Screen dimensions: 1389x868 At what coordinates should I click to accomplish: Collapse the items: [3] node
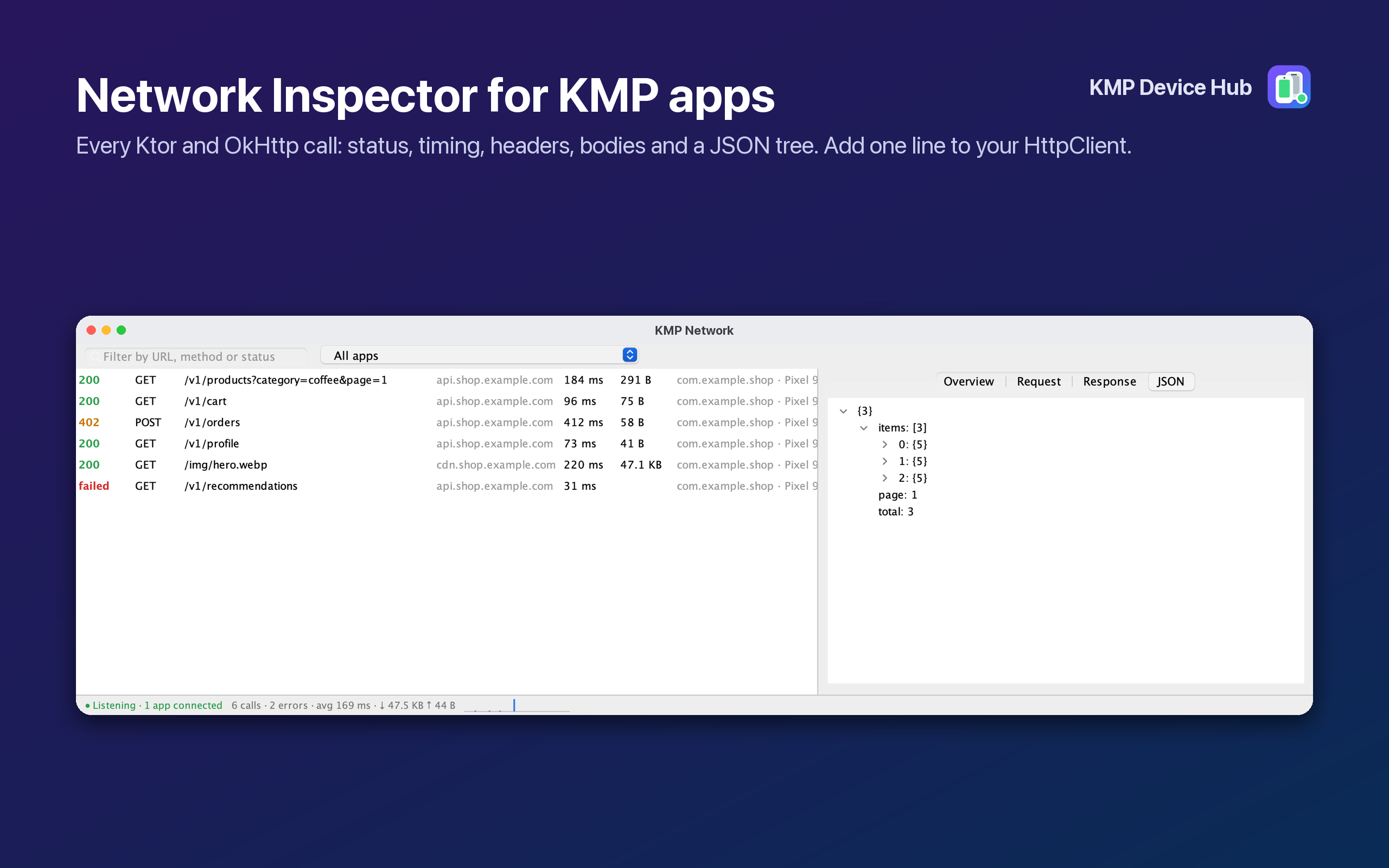(864, 427)
